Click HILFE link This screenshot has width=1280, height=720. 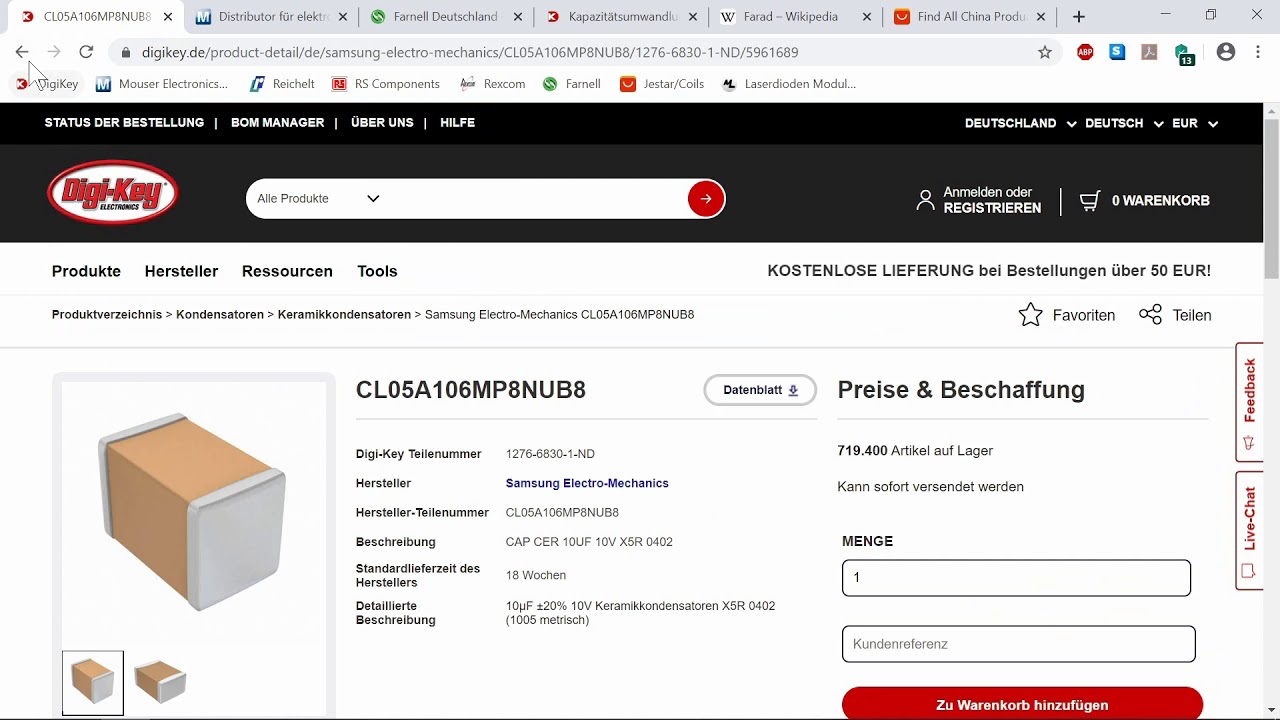tap(457, 123)
